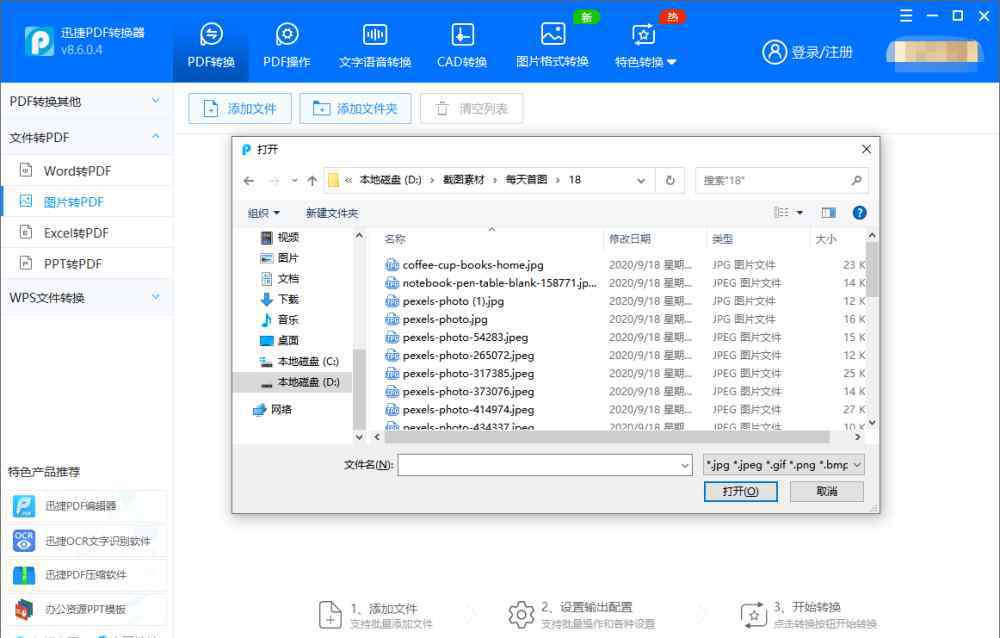Select 图片转PDF in sidebar
The height and width of the screenshot is (638, 1000).
click(x=87, y=202)
